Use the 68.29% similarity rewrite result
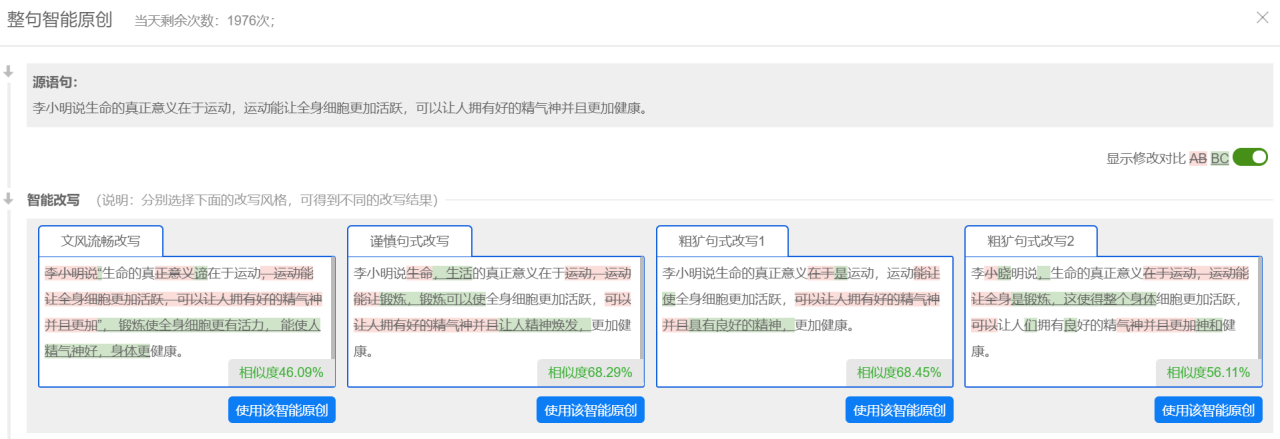Screen dimensions: 1280x439 (x=590, y=410)
